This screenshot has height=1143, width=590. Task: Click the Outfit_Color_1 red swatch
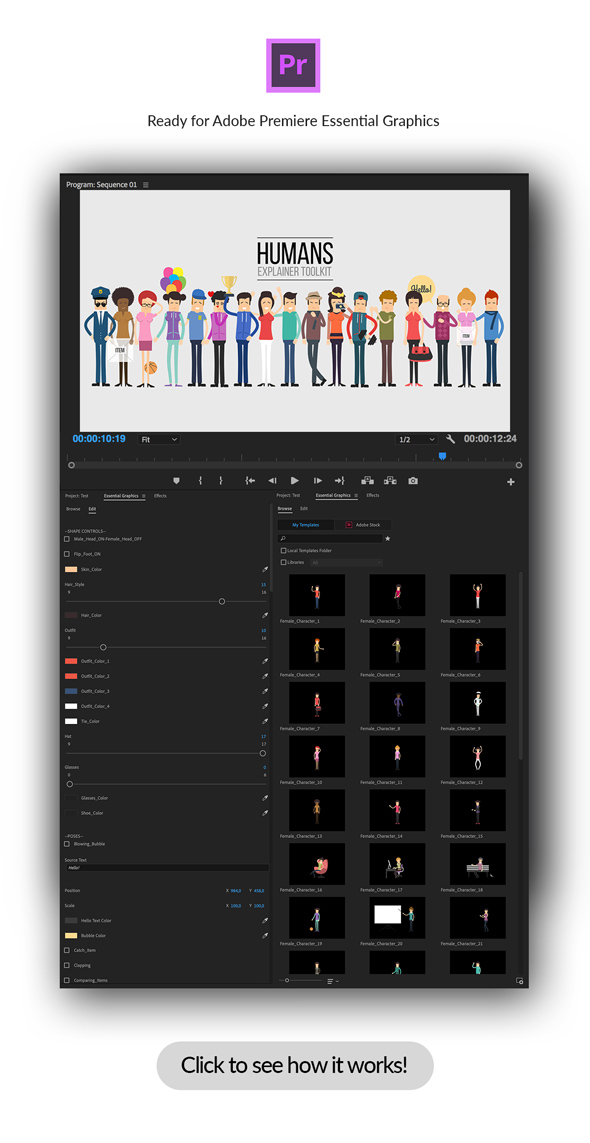tap(71, 660)
